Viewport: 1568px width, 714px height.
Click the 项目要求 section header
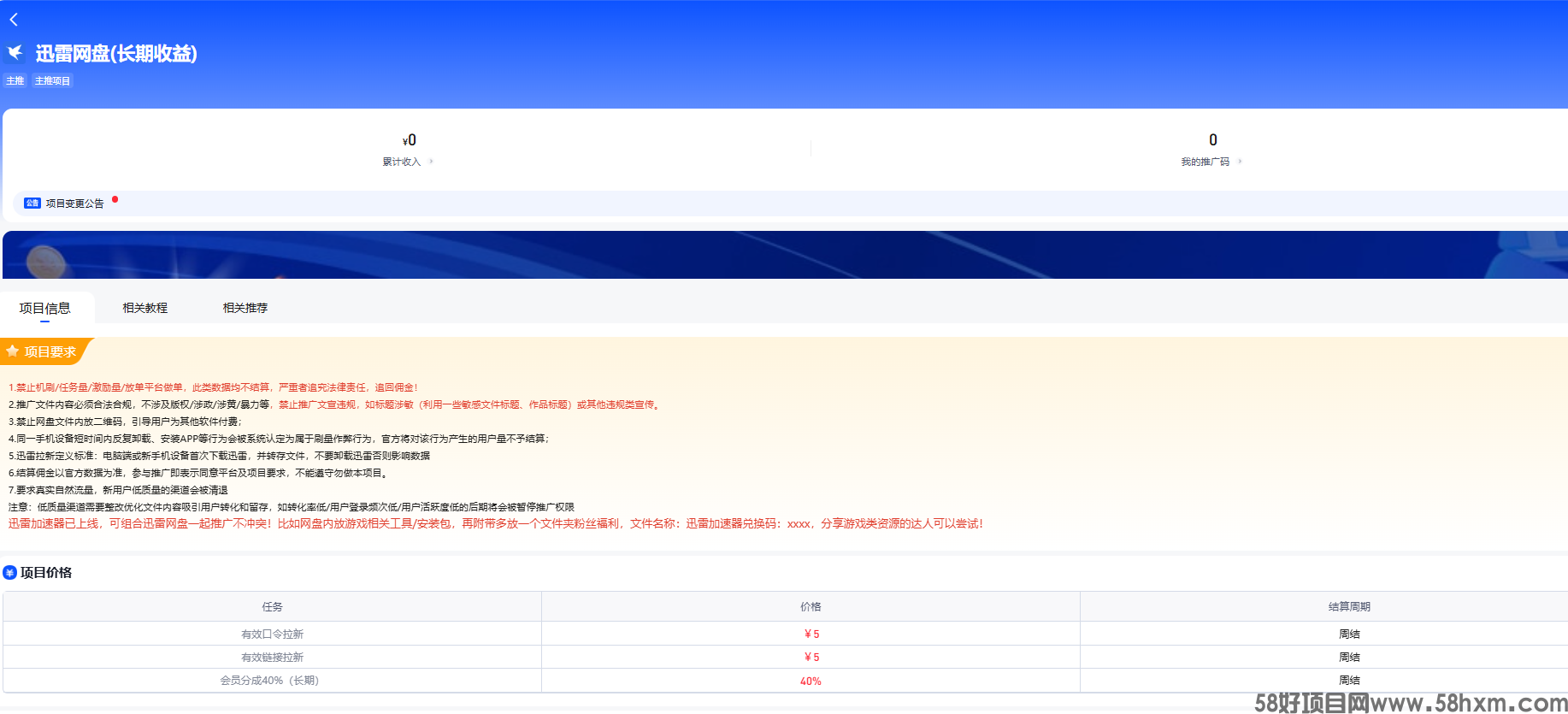50,351
